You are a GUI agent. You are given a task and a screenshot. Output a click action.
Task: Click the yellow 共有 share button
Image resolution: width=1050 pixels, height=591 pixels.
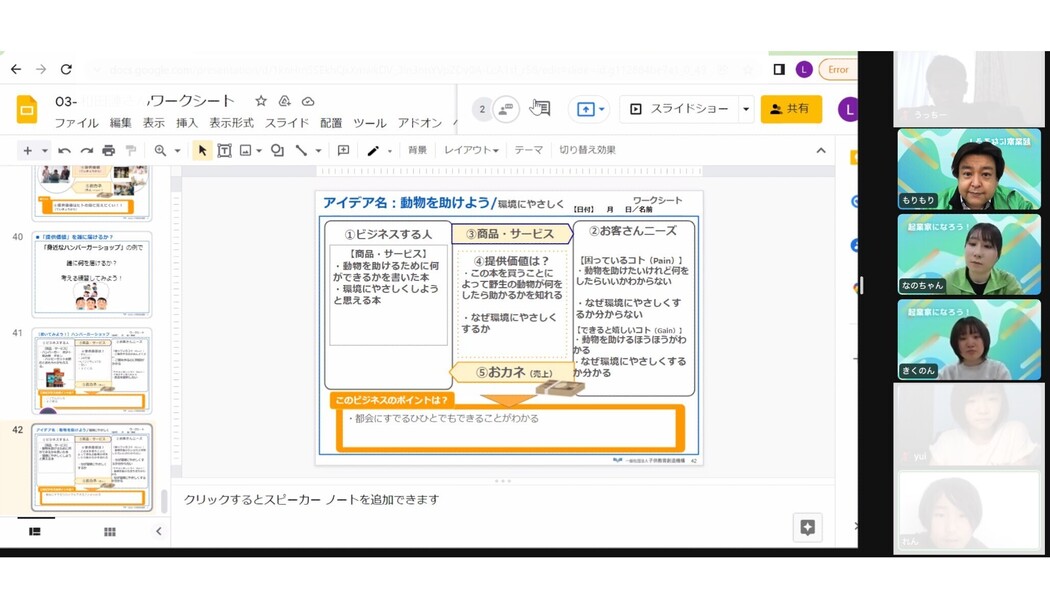click(x=791, y=109)
